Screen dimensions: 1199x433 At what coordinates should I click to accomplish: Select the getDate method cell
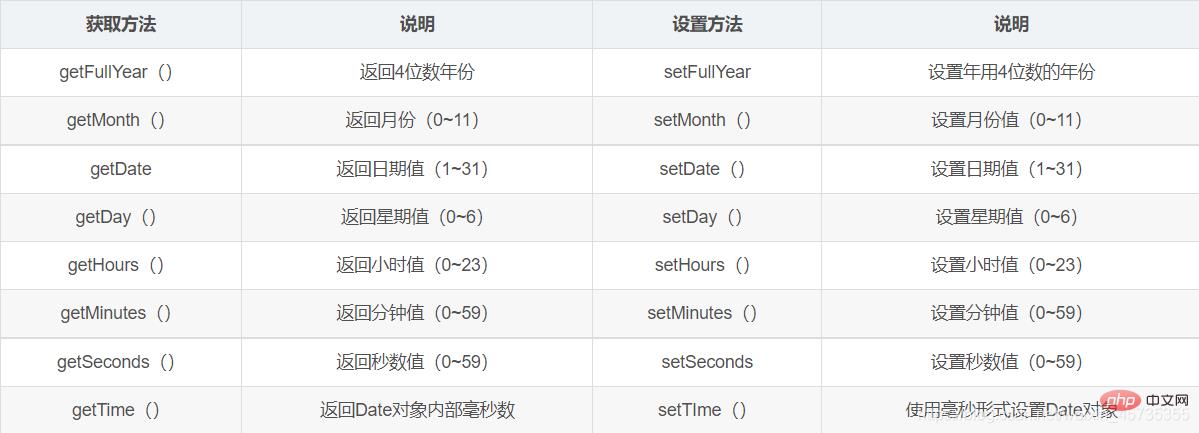click(x=121, y=169)
